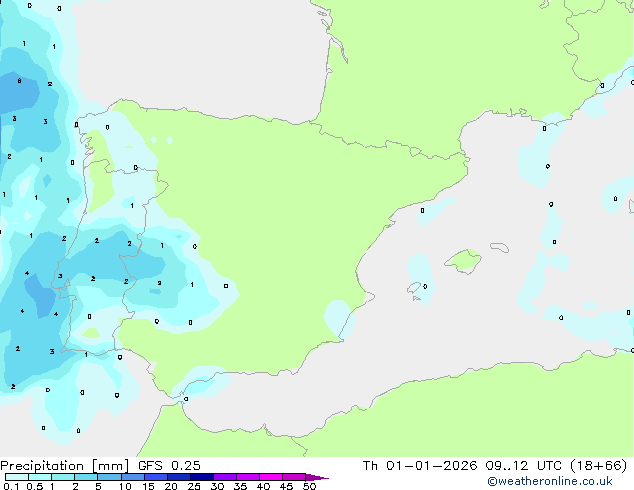The height and width of the screenshot is (490, 634).
Task: Click the 'Precipitation [mm]' title text
Action: [x=65, y=466]
